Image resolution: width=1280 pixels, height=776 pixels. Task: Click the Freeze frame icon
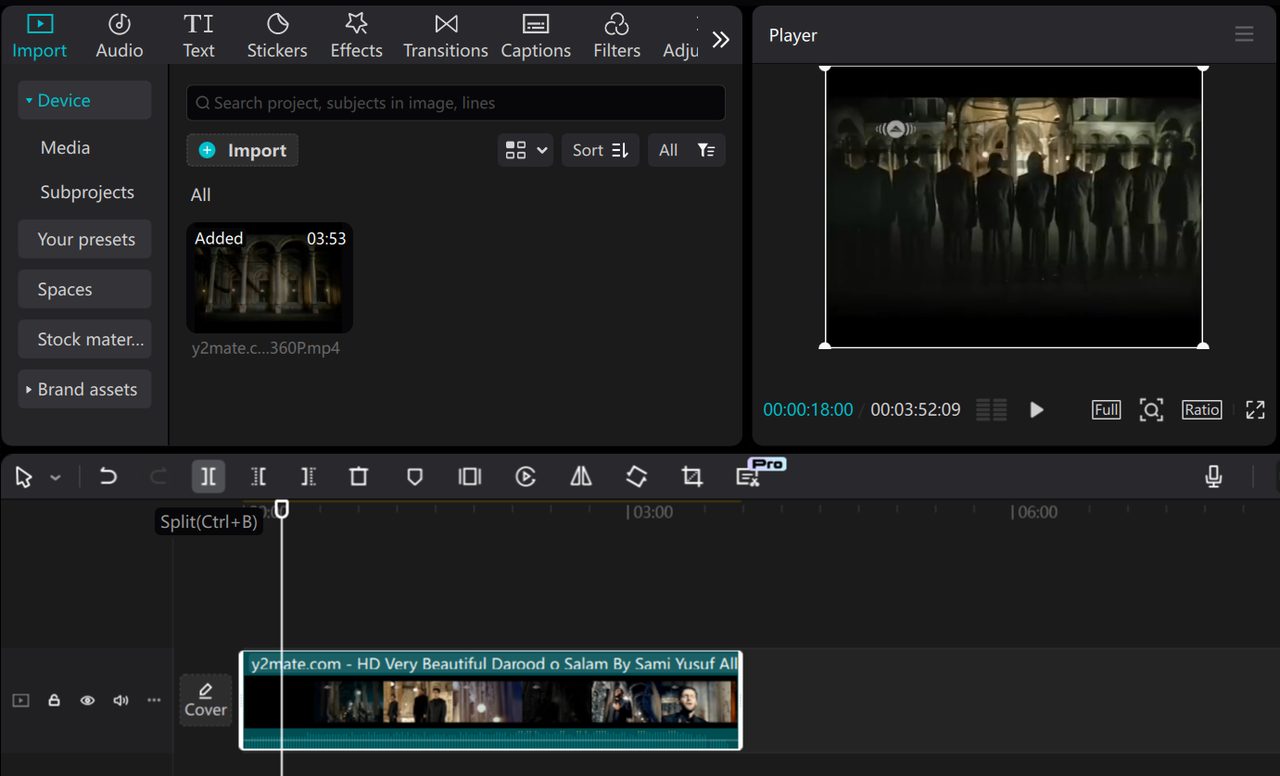pyautogui.click(x=469, y=477)
